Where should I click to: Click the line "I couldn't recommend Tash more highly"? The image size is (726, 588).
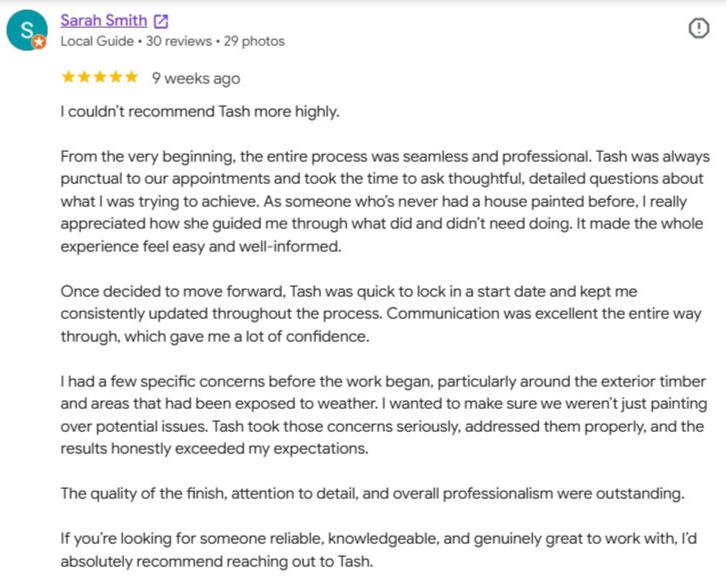200,112
